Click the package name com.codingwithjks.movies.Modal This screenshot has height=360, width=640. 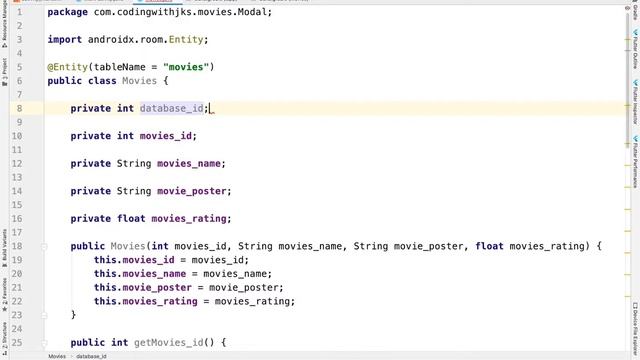[180, 12]
